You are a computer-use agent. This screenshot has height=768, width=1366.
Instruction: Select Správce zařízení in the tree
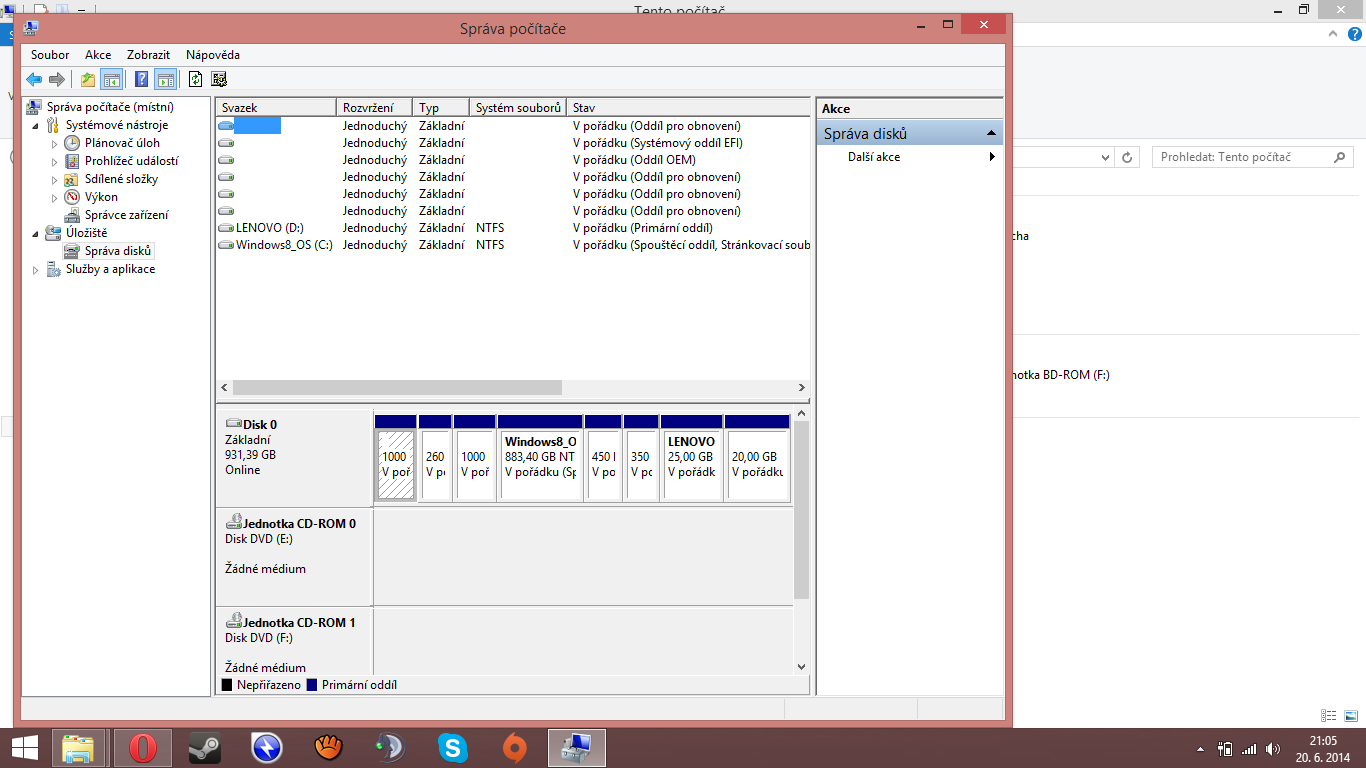(126, 215)
